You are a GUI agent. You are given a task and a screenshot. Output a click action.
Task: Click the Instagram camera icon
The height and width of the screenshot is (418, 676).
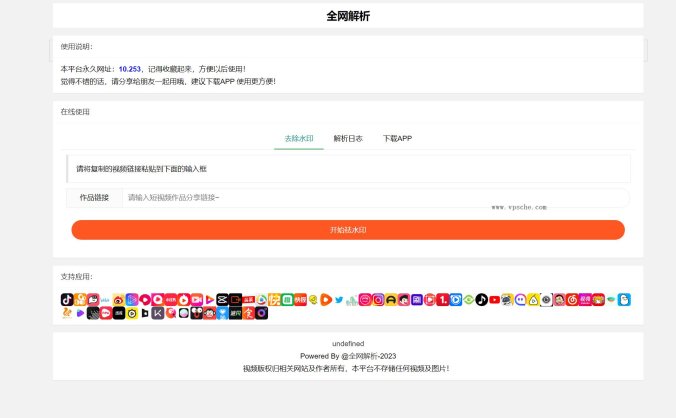[x=378, y=299]
